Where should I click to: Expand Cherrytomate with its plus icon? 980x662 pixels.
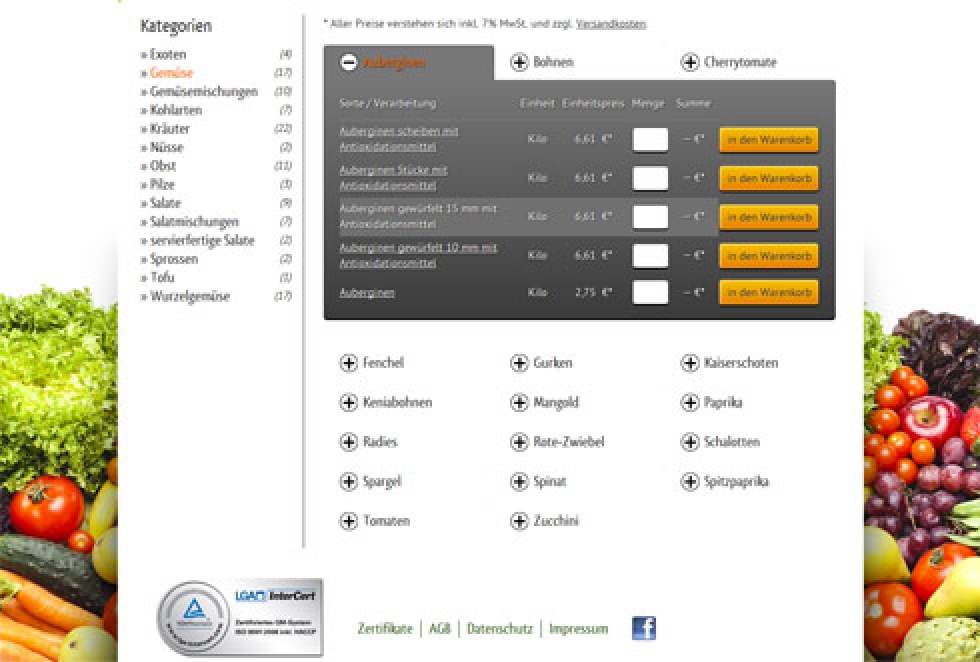pos(690,63)
